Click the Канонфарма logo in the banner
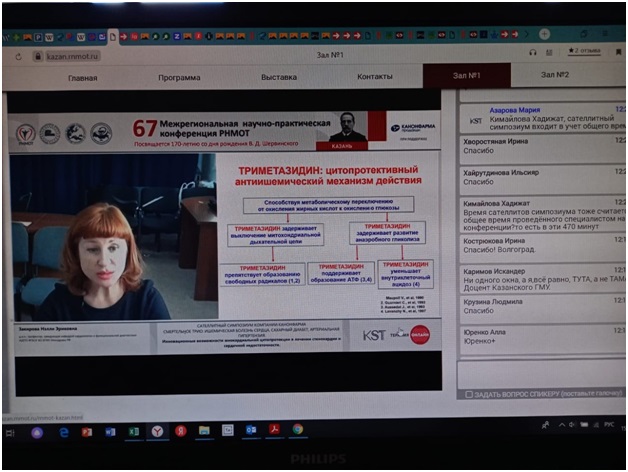Image resolution: width=628 pixels, height=472 pixels. [x=413, y=128]
